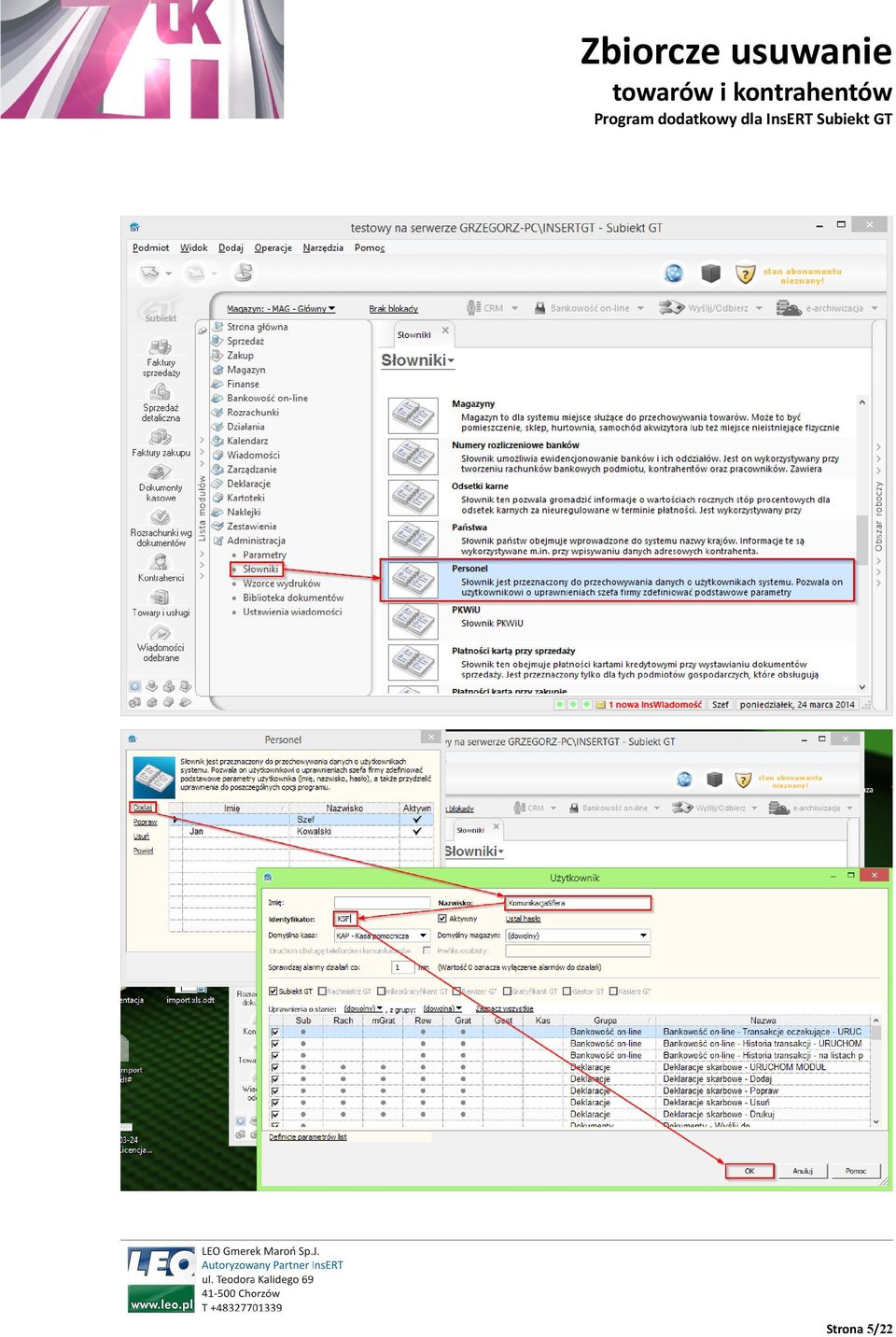The width and height of the screenshot is (896, 1337).
Task: Open the Personel dictionary icon
Action: pos(413,580)
